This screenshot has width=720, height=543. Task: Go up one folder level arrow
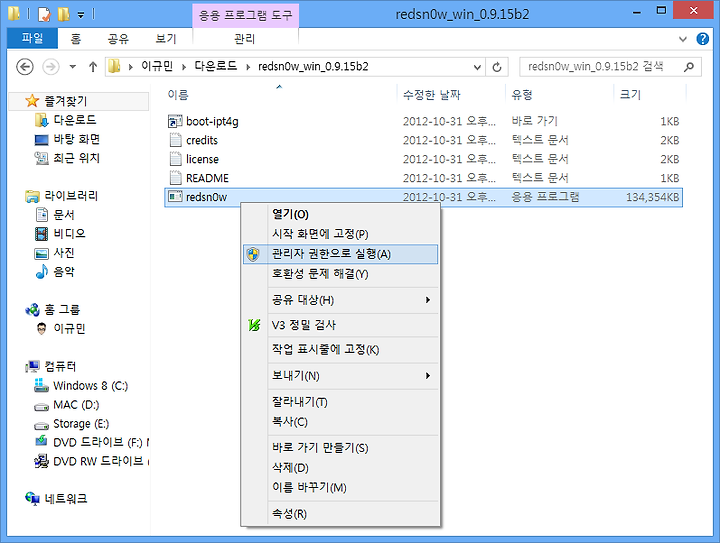(93, 67)
